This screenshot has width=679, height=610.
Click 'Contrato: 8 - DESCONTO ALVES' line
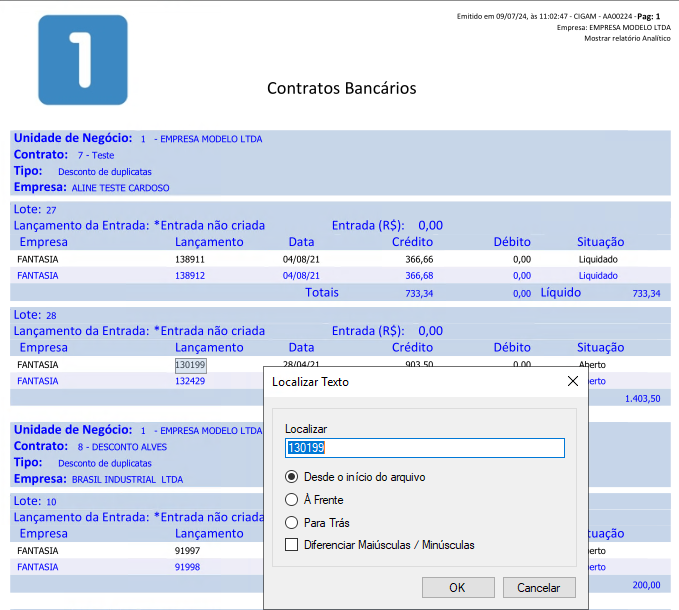point(91,446)
